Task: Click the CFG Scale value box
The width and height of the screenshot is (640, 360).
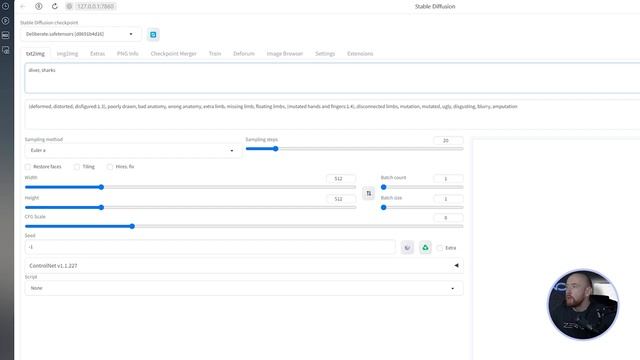Action: (448, 218)
